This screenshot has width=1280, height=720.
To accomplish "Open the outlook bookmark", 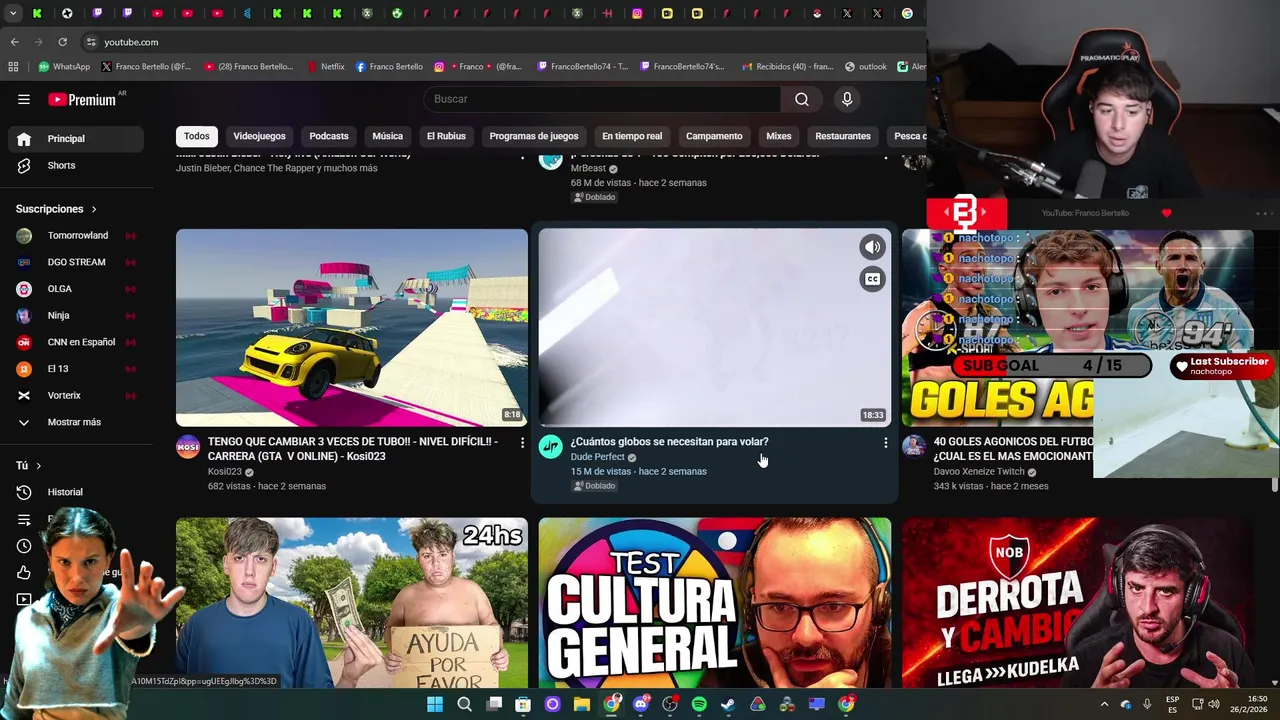I will tap(866, 67).
